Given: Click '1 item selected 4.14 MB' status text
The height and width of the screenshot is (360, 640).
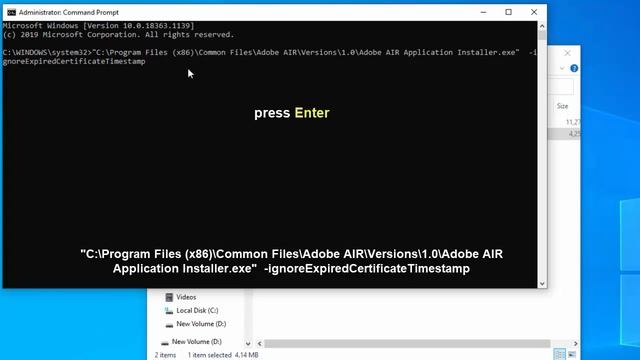Looking at the screenshot, I should pyautogui.click(x=223, y=355).
